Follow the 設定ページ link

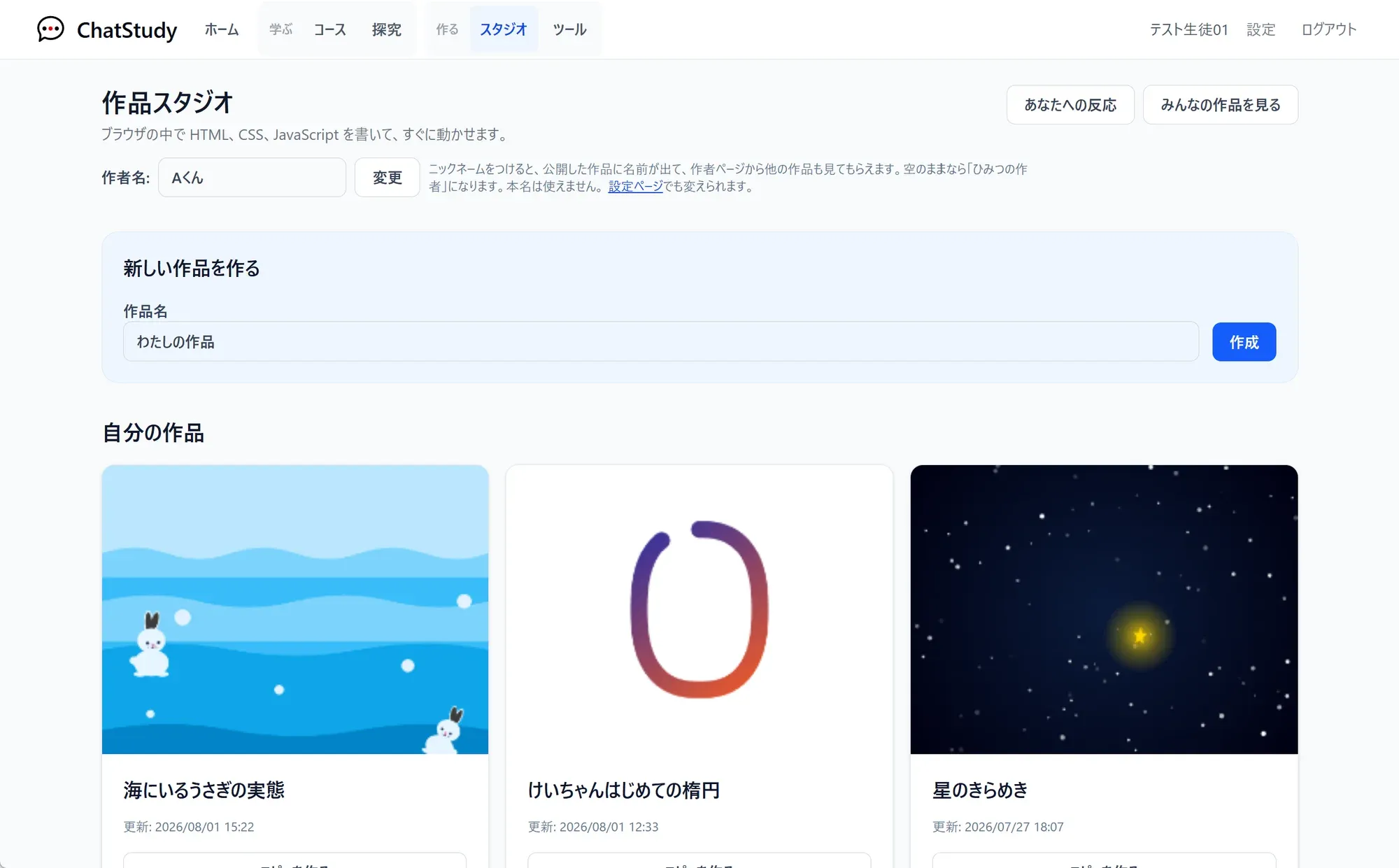(x=635, y=187)
